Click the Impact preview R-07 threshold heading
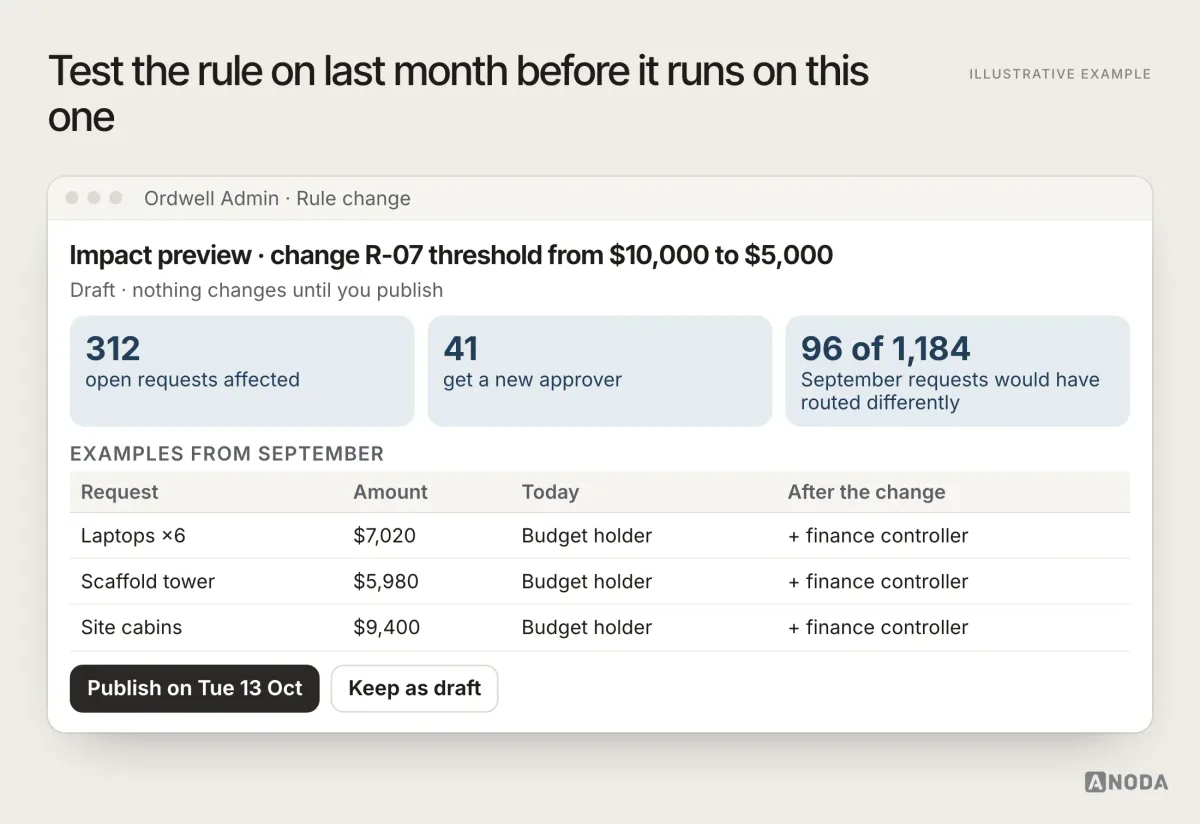1200x824 pixels. (x=451, y=255)
